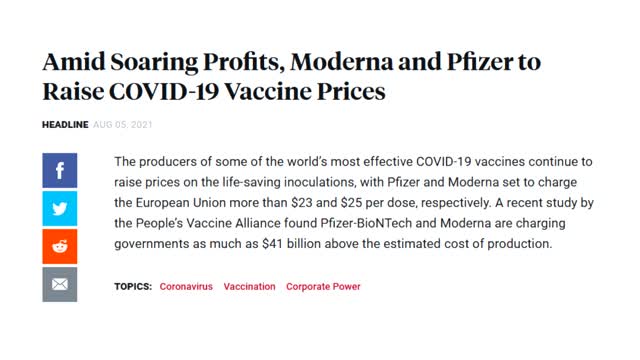Click the TOPICS label
This screenshot has height=360, width=640.
(x=133, y=287)
